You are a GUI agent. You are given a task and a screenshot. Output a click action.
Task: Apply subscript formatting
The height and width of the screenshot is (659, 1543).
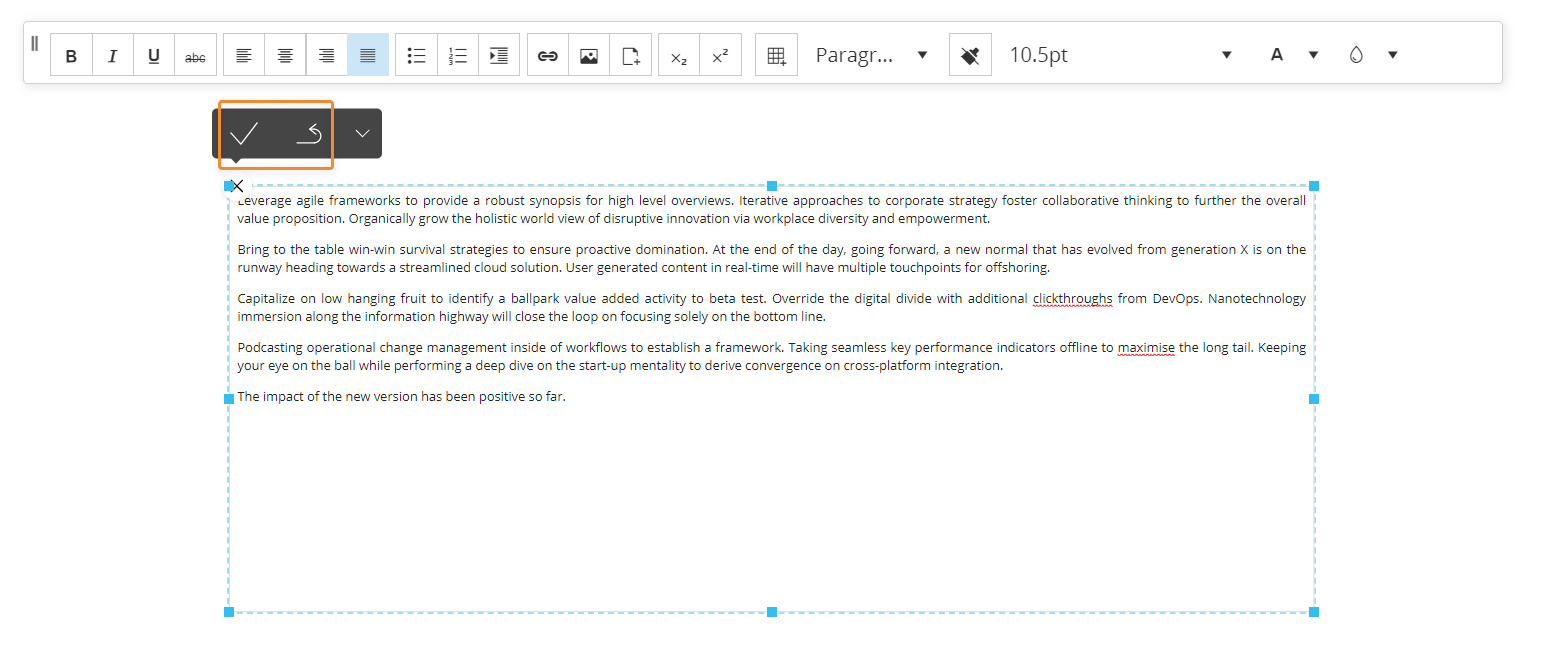point(679,56)
